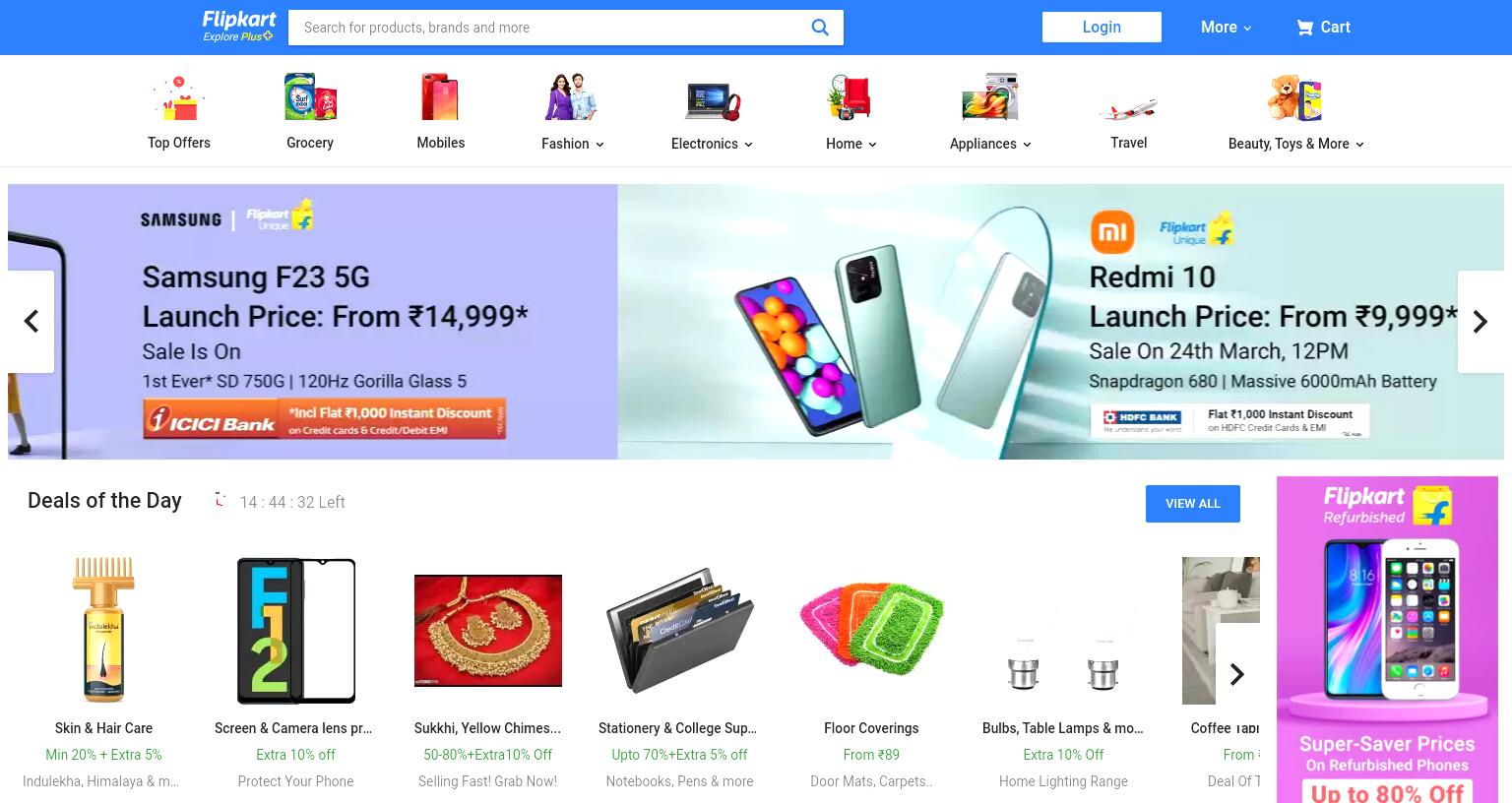The height and width of the screenshot is (803, 1512).
Task: Show next banner with right arrow
Action: click(1480, 322)
